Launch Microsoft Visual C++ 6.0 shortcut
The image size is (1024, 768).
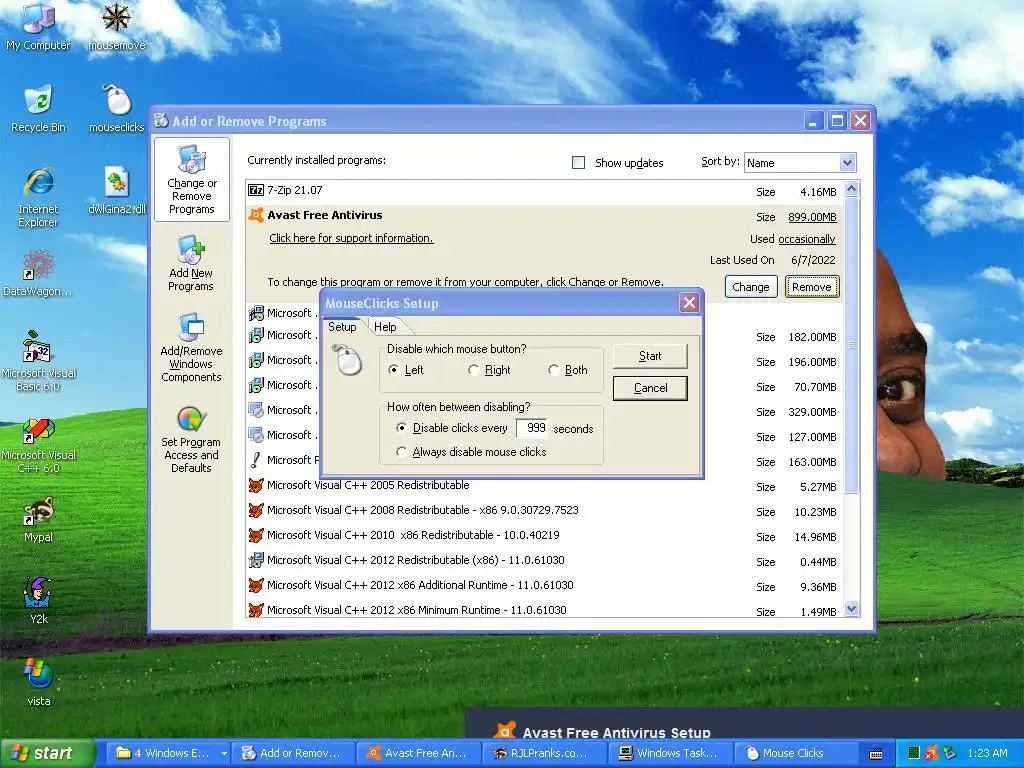[x=38, y=445]
